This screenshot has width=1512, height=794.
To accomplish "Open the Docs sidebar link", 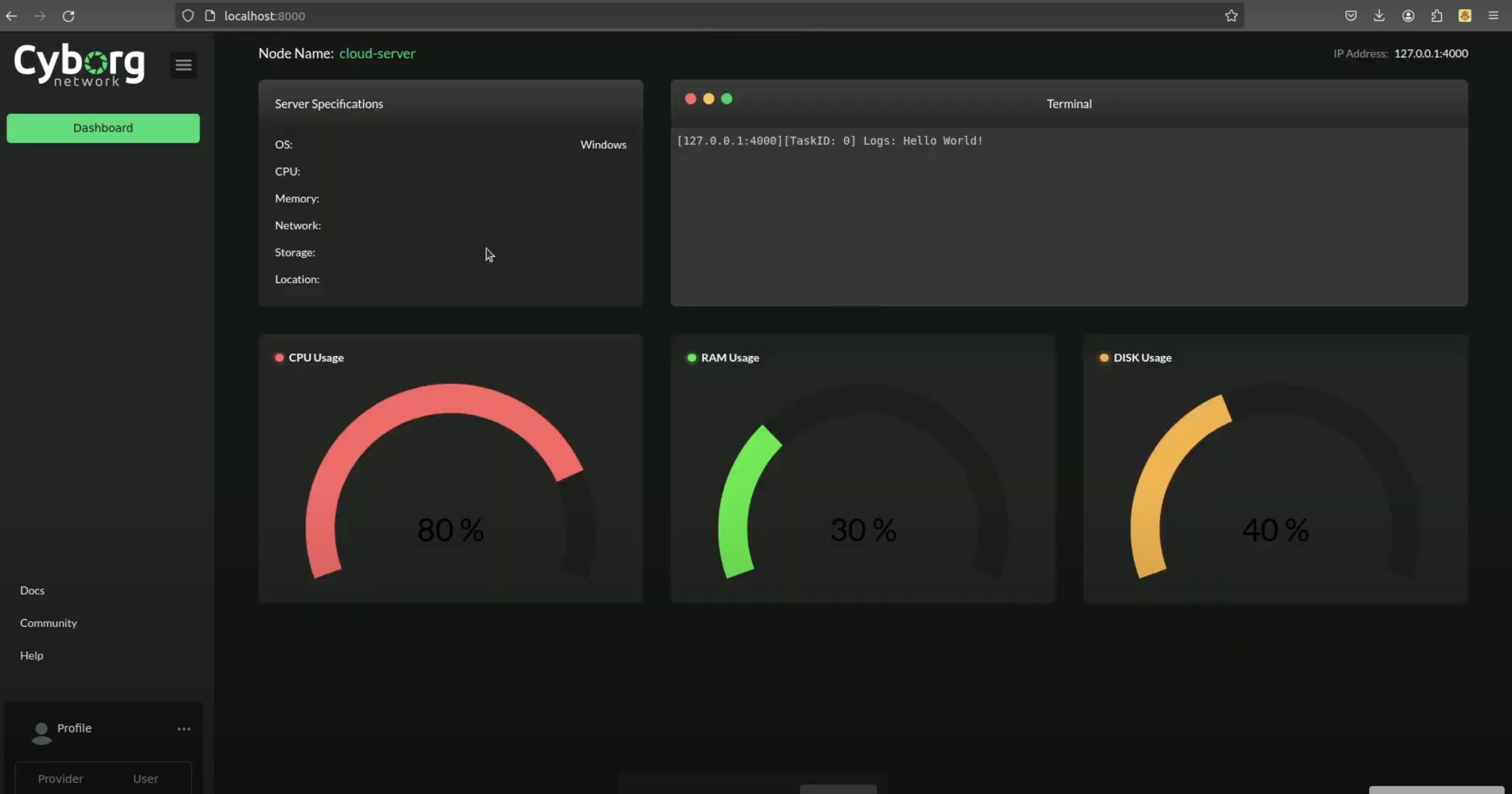I will pyautogui.click(x=32, y=590).
